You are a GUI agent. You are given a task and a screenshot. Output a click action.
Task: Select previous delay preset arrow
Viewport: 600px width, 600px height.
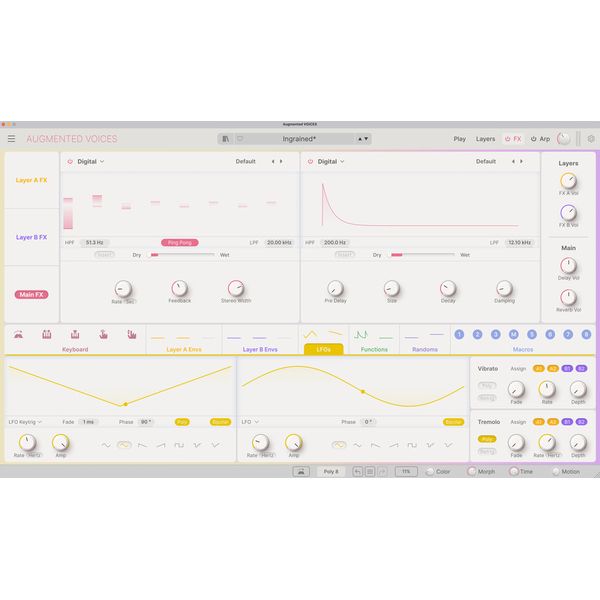click(273, 161)
